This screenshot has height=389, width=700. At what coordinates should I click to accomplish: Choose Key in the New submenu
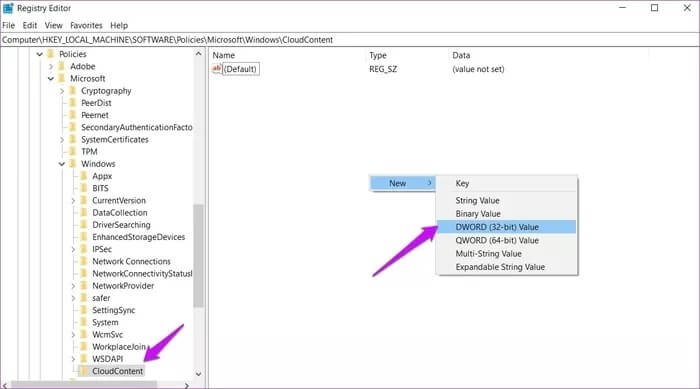(x=506, y=183)
